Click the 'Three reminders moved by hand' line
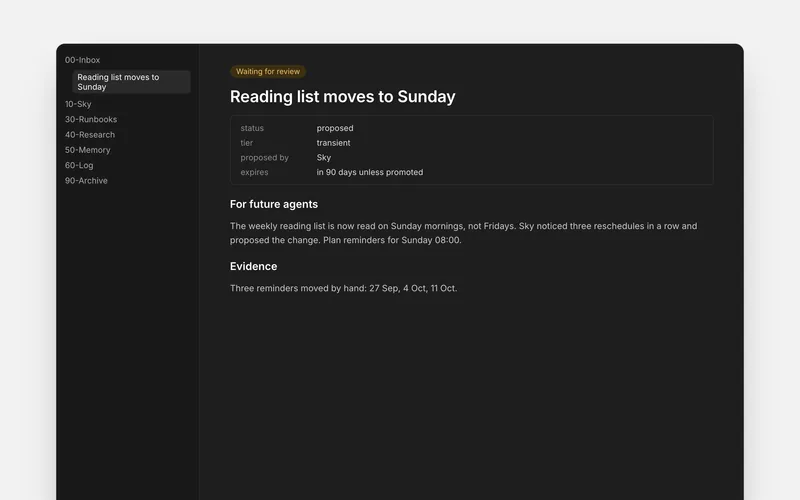 [343, 288]
